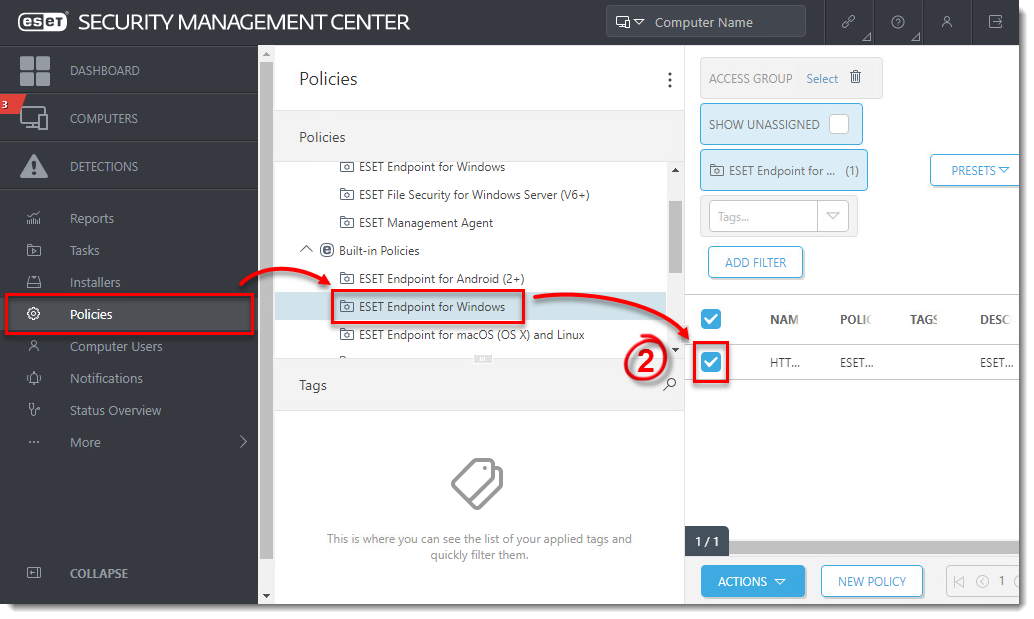Click the More ellipsis icon
The height and width of the screenshot is (619, 1034).
tap(34, 442)
